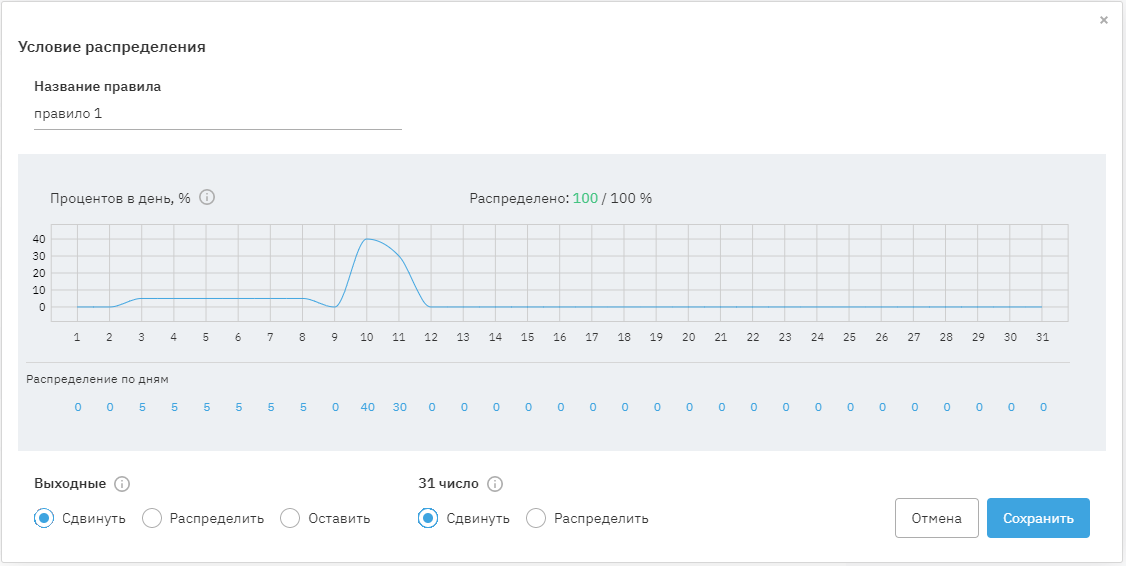Select 'Сдвинуть' radio under 31 число

[x=428, y=518]
